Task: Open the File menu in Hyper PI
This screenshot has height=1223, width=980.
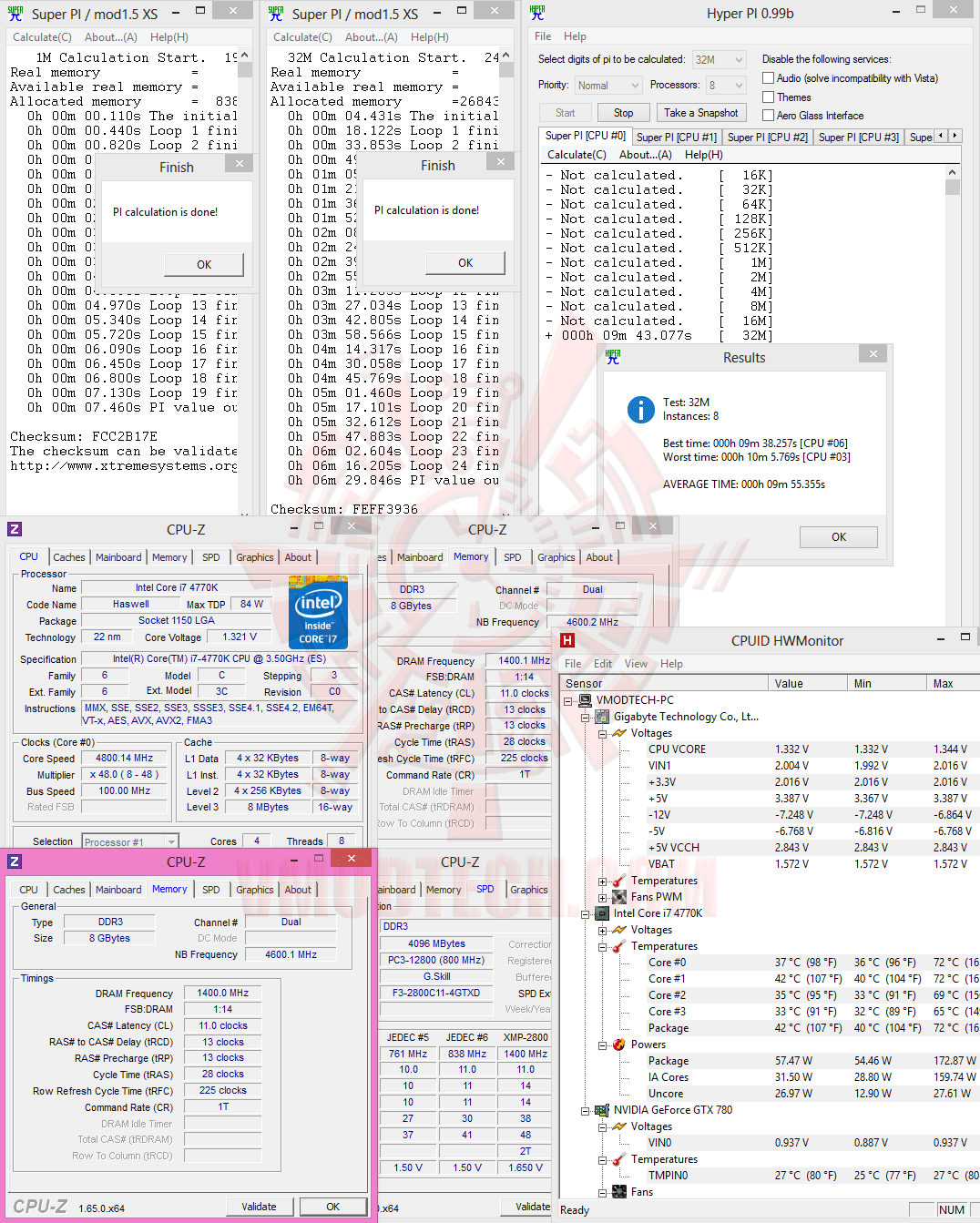Action: tap(543, 36)
